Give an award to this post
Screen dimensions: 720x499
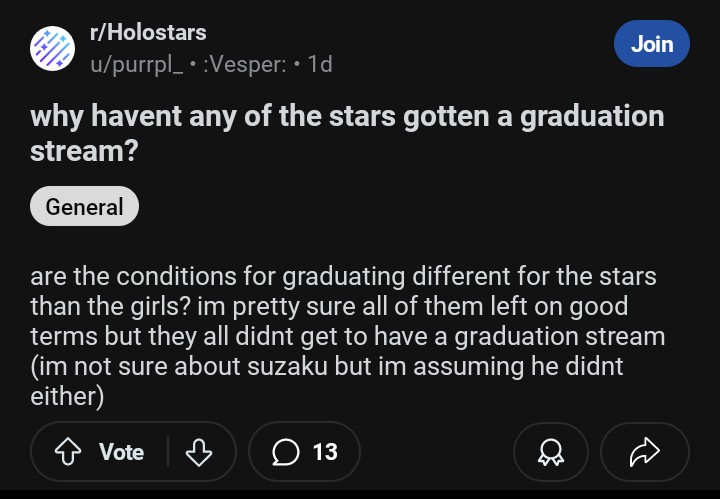(x=551, y=453)
